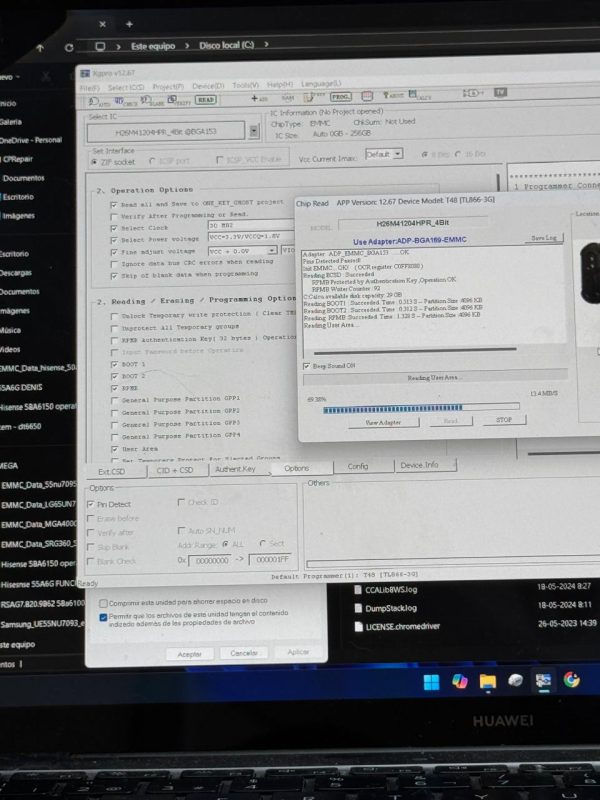Image resolution: width=600 pixels, height=800 pixels.
Task: Click the chip read progress bar
Action: [421, 408]
